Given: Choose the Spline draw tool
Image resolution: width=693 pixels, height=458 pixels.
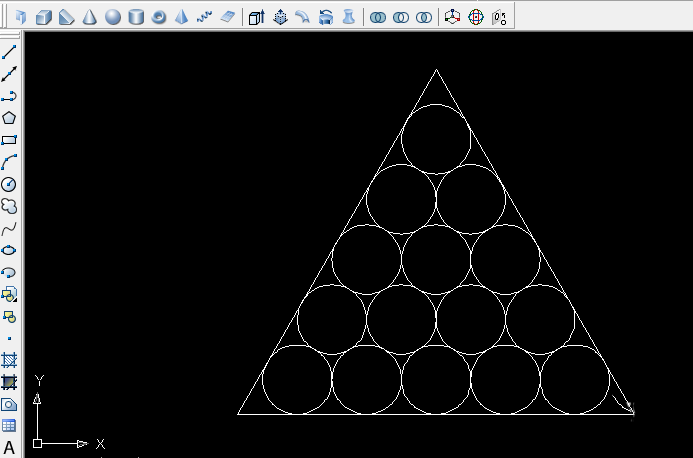Looking at the screenshot, I should [9, 229].
